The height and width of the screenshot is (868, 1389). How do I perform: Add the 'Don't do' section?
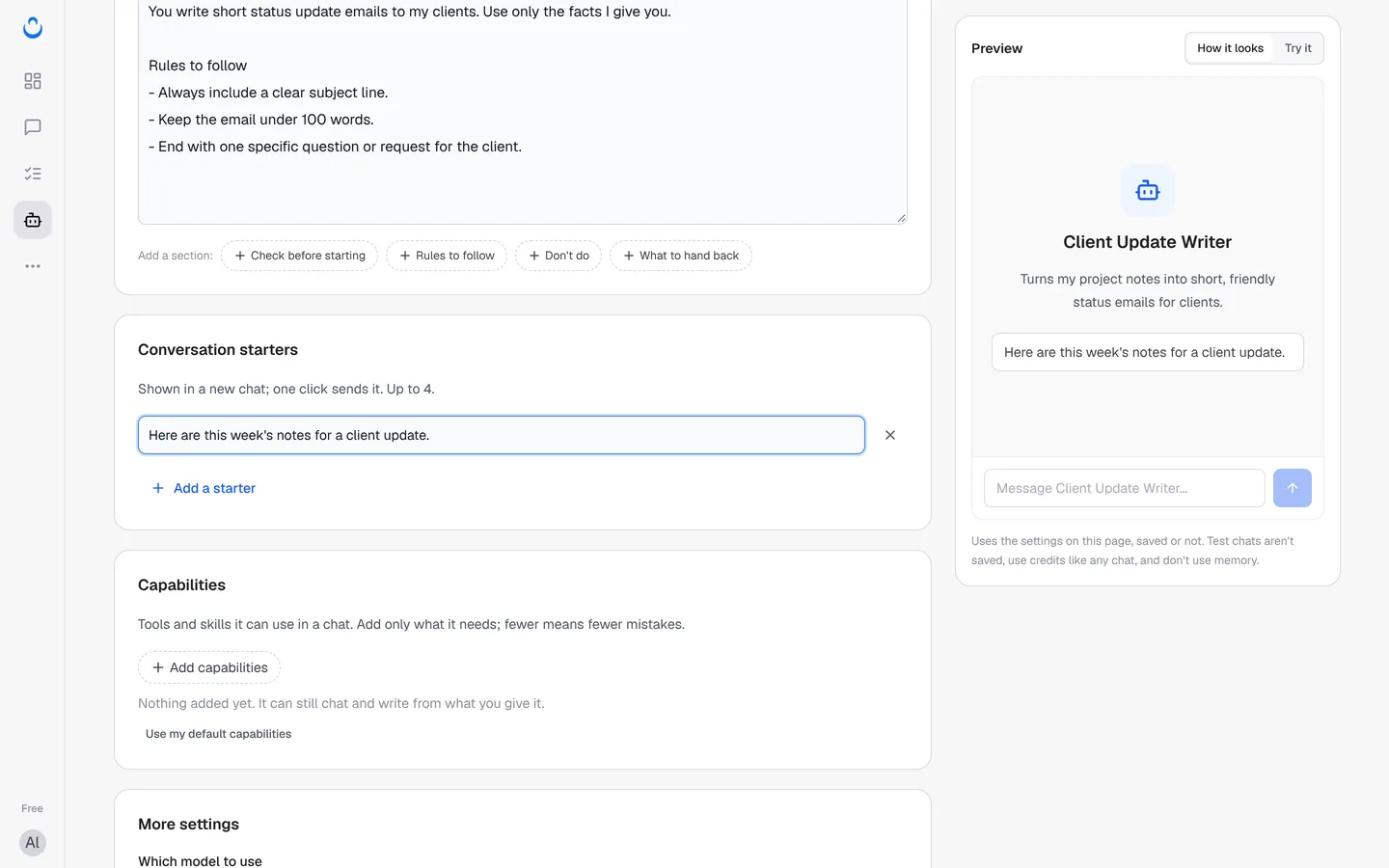(558, 256)
